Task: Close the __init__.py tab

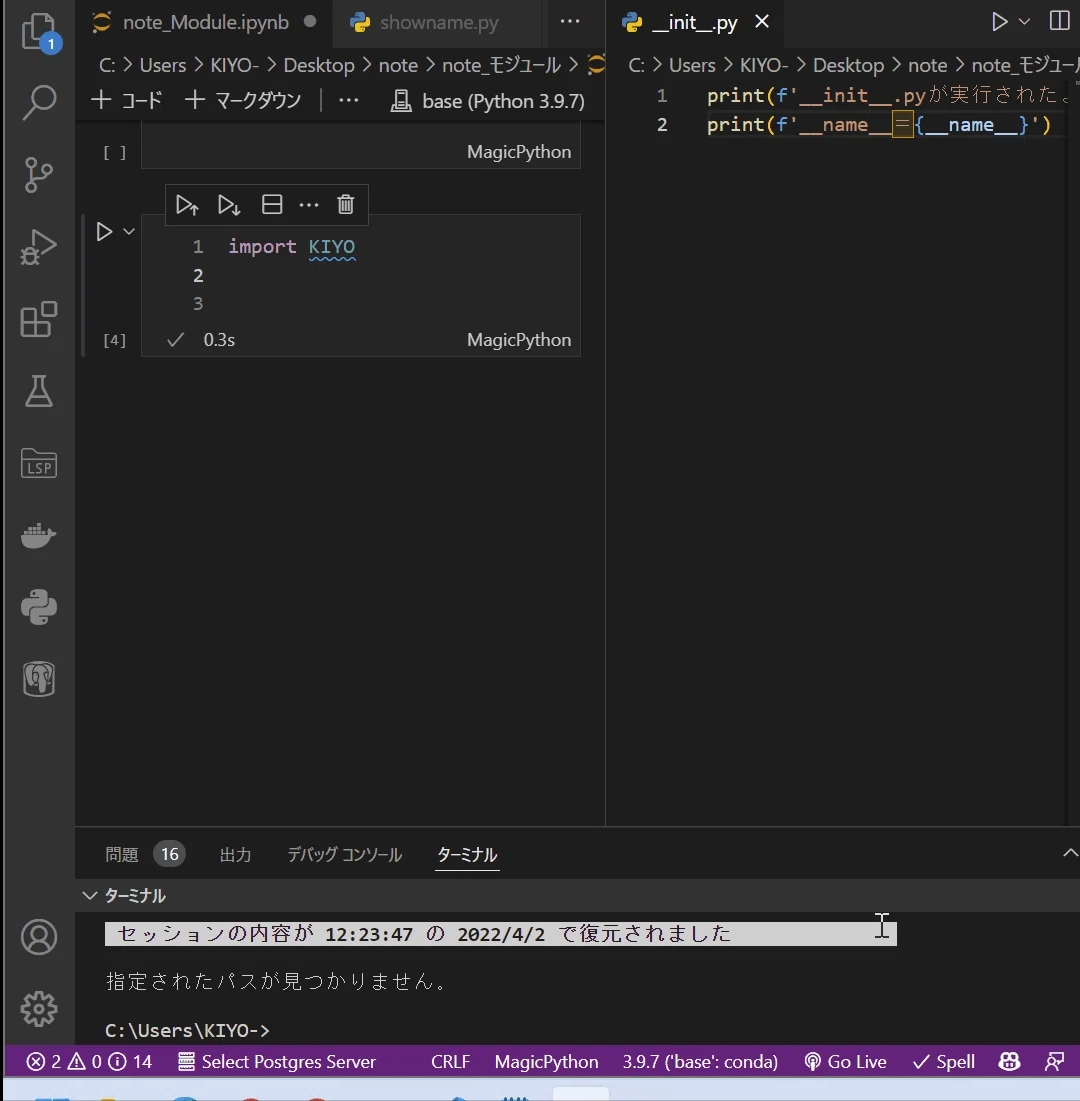Action: pyautogui.click(x=762, y=22)
